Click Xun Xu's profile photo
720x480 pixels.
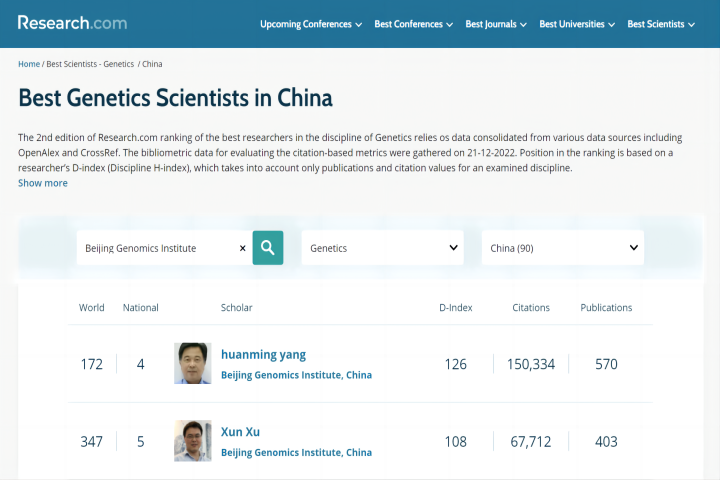(192, 441)
